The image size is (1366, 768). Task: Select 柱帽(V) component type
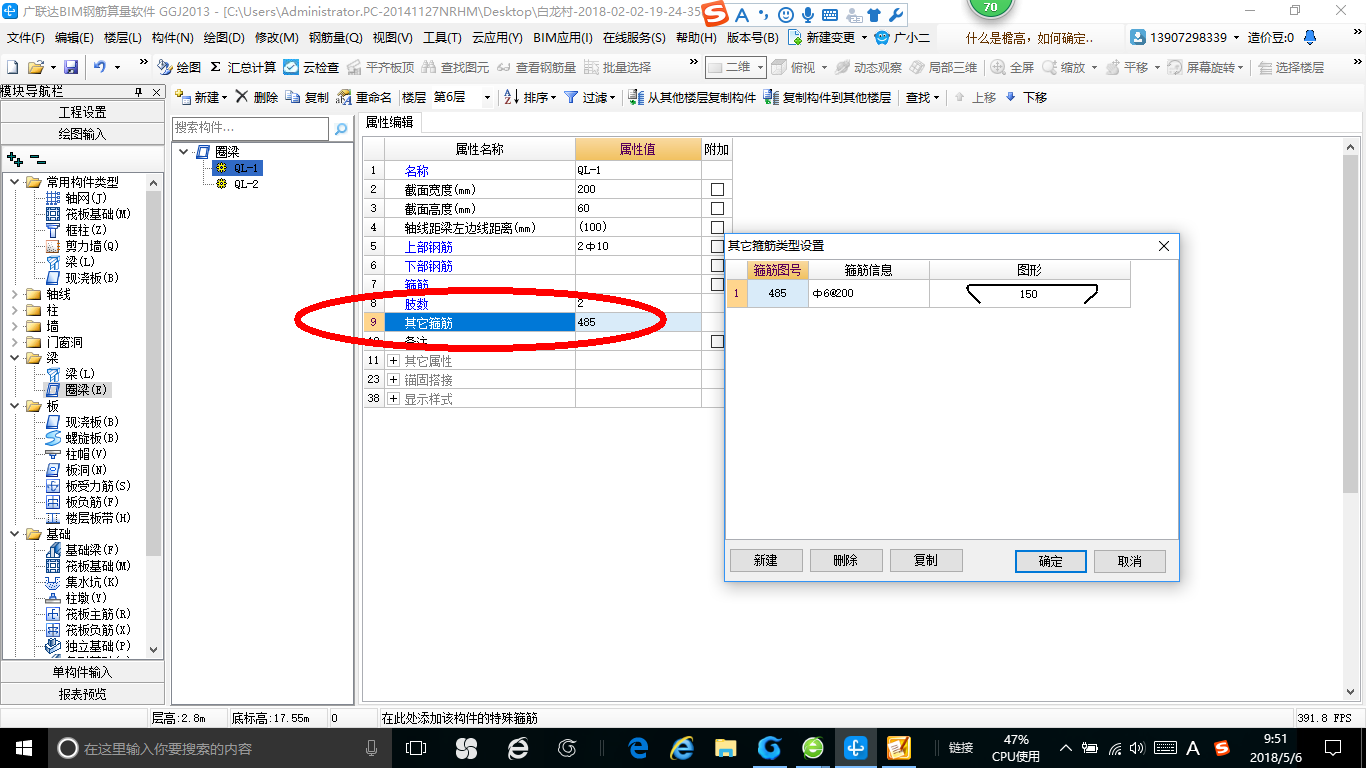click(85, 454)
